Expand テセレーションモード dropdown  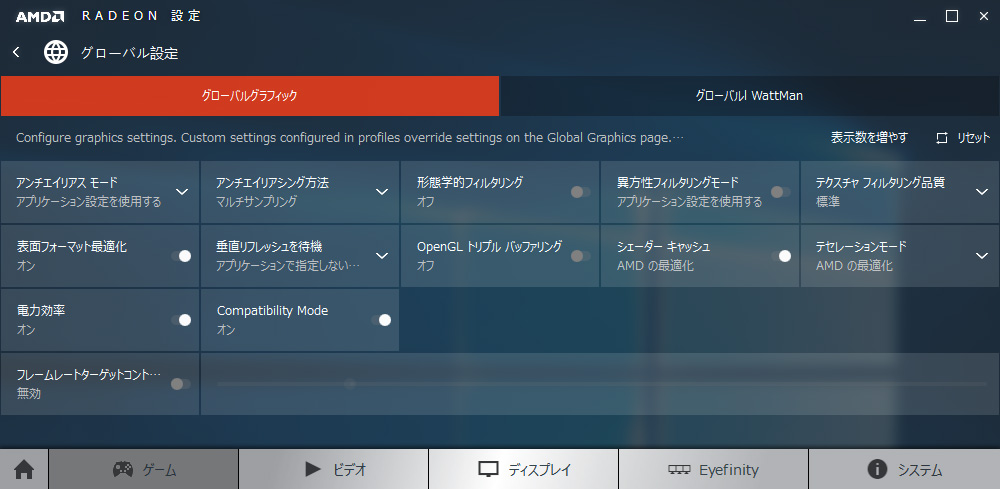[982, 256]
